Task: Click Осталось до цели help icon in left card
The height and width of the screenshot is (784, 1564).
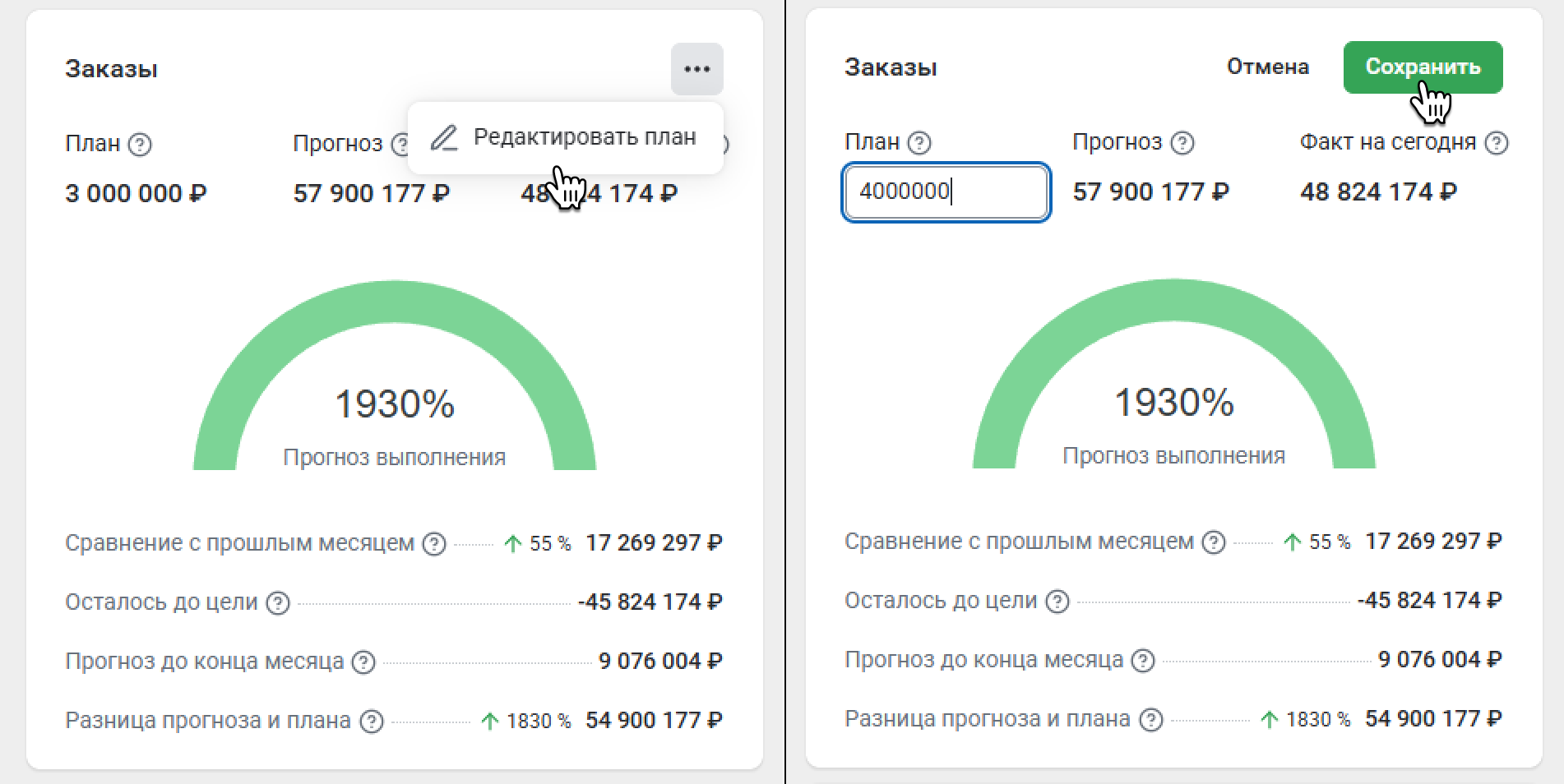Action: 279,603
